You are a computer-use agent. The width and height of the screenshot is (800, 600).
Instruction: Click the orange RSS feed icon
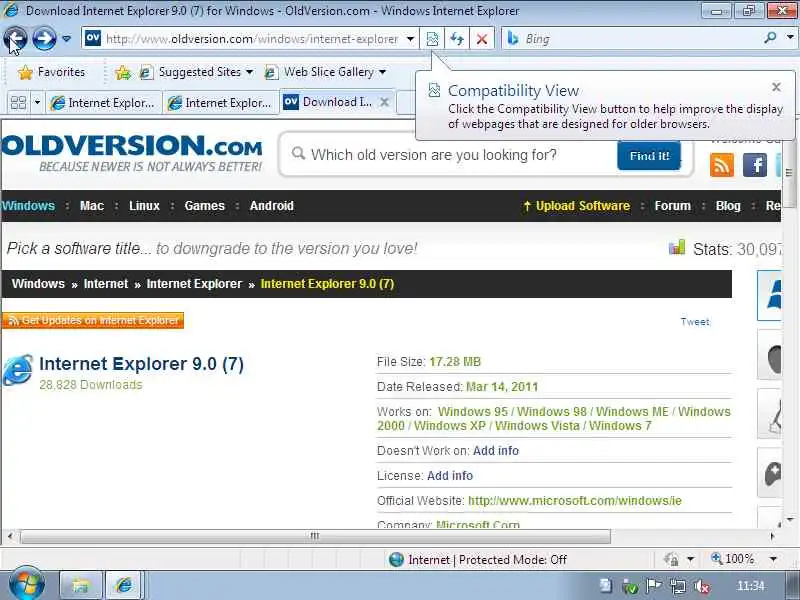point(722,165)
